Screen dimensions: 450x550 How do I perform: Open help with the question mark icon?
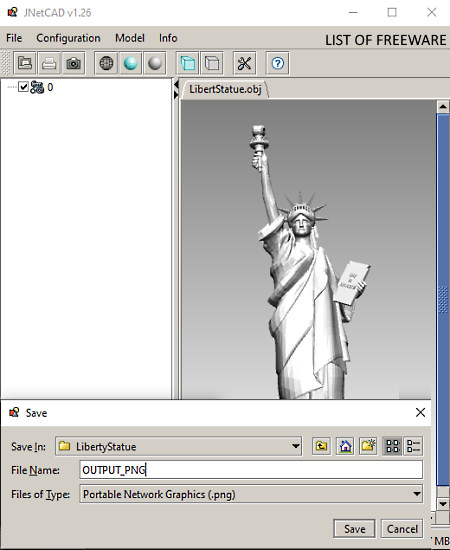click(x=278, y=63)
